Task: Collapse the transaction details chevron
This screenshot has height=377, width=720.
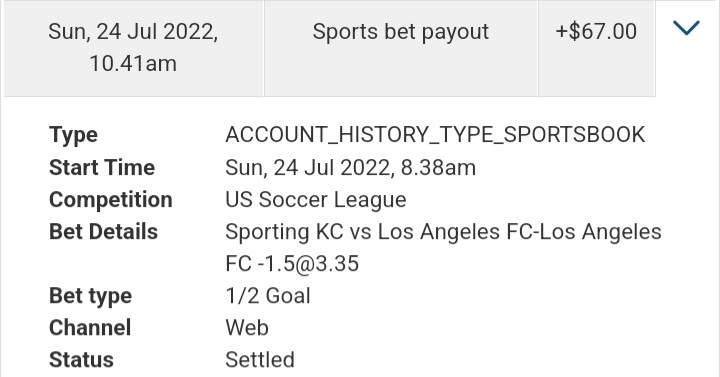Action: (686, 28)
